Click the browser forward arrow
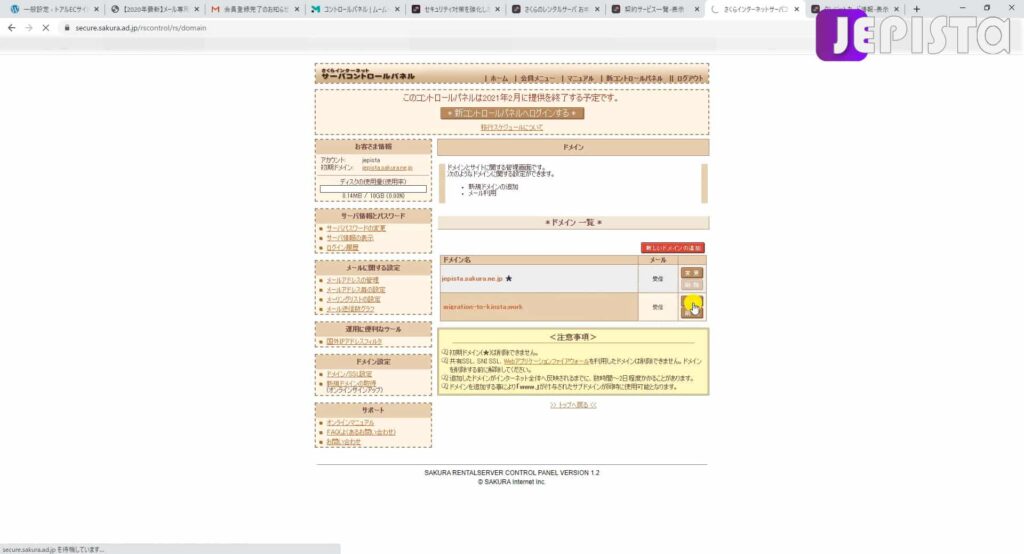The image size is (1024, 554). pyautogui.click(x=29, y=28)
